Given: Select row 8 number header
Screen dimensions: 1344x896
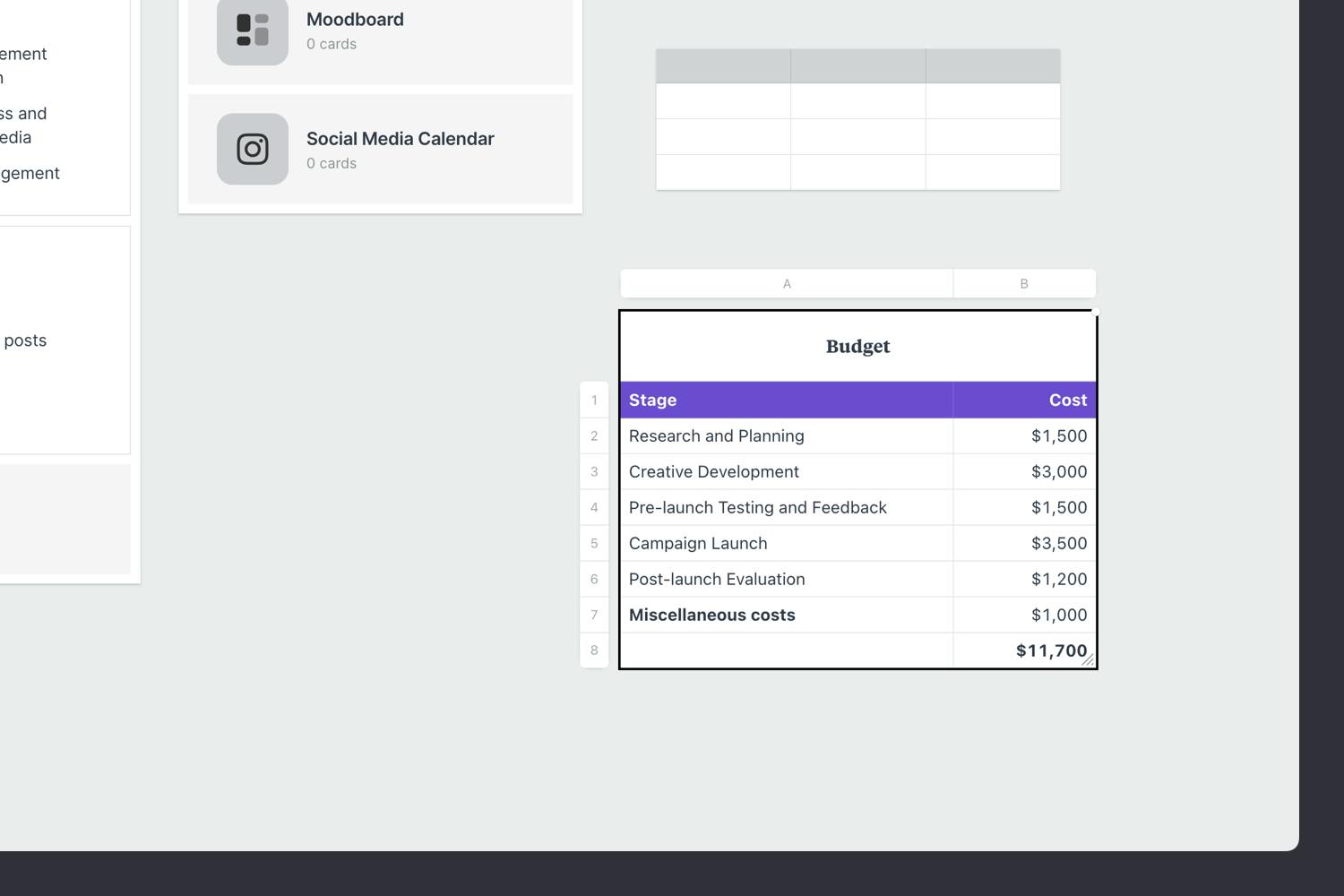Looking at the screenshot, I should (594, 650).
